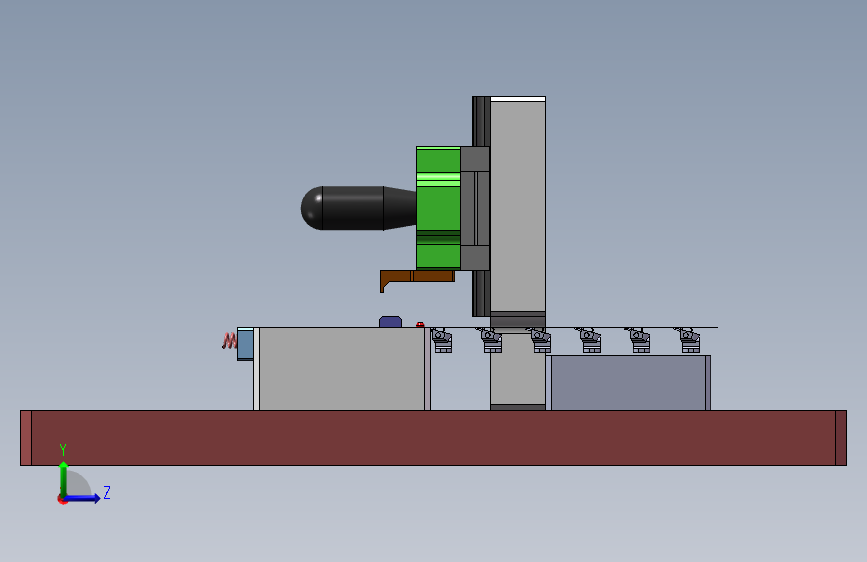Select the white top strip of the column
Viewport: 867px width, 562px height.
518,100
